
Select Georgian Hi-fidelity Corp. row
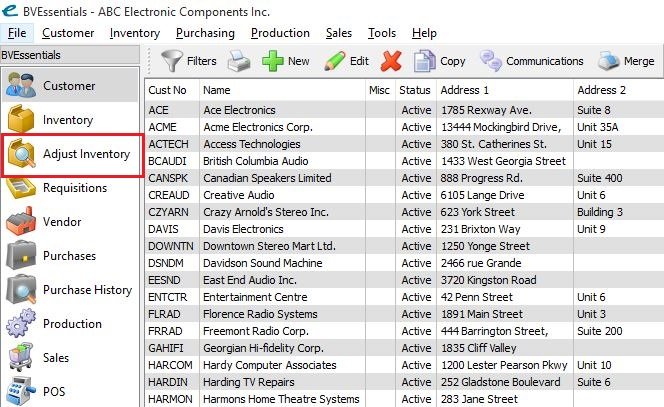[x=404, y=348]
